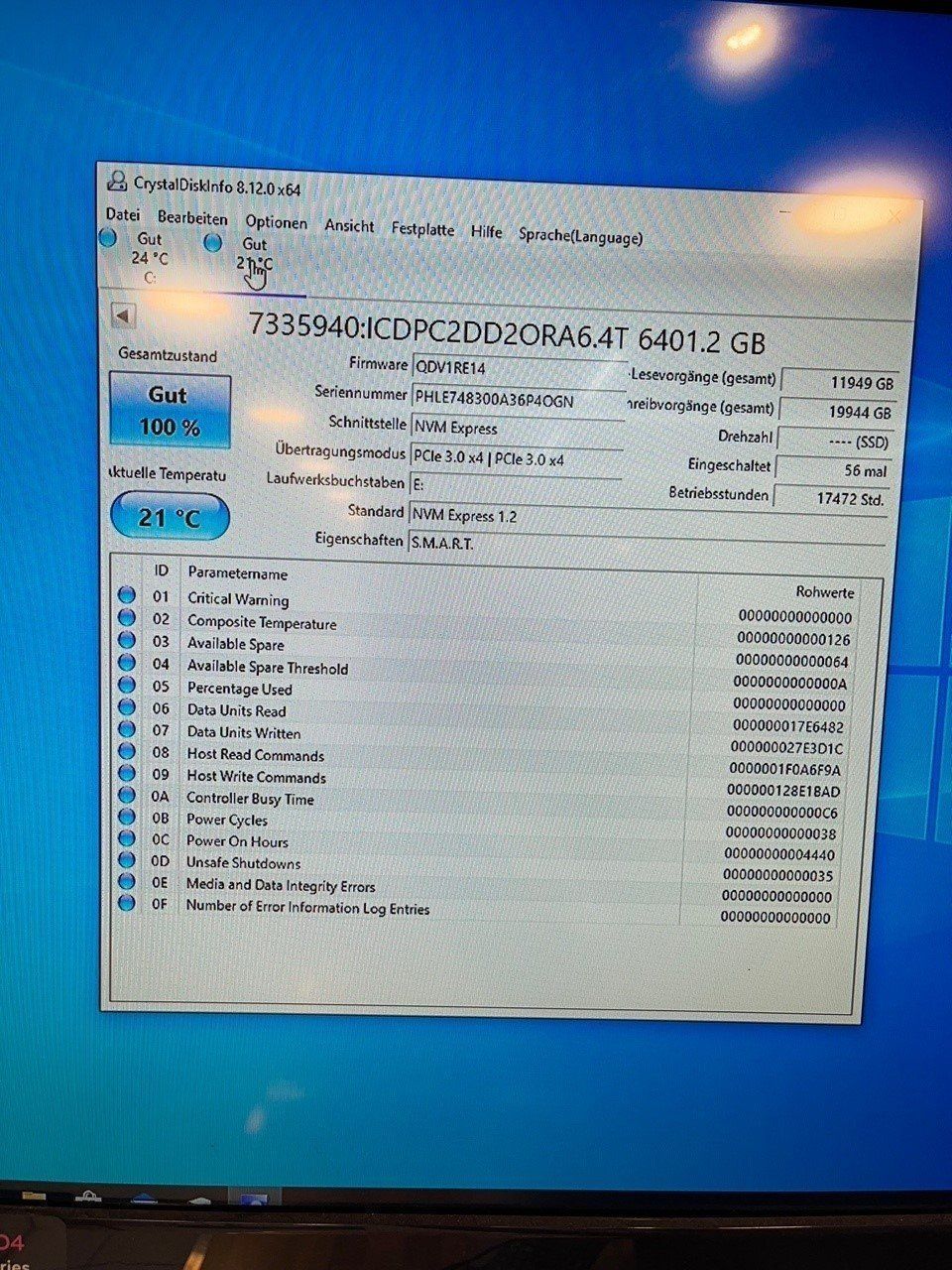Click the Schnittstelle field NVM Express

click(516, 429)
